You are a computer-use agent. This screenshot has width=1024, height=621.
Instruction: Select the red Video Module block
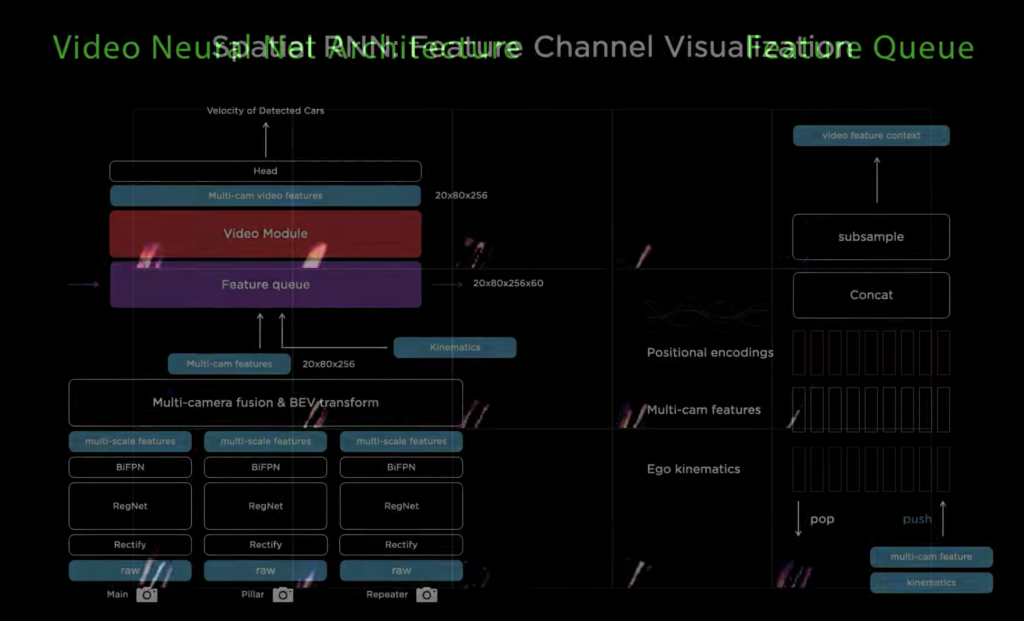coord(265,234)
